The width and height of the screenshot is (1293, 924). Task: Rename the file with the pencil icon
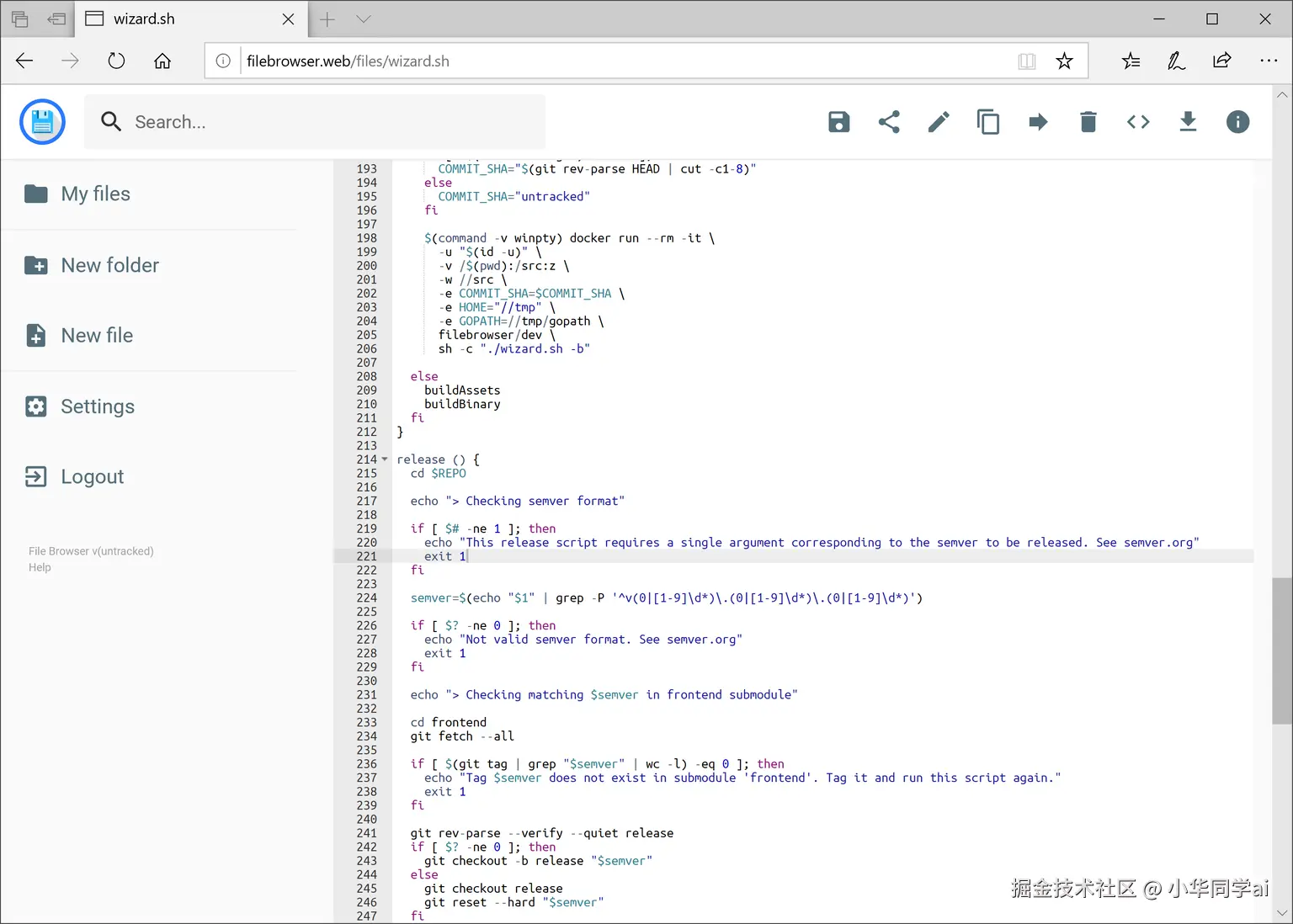click(939, 122)
